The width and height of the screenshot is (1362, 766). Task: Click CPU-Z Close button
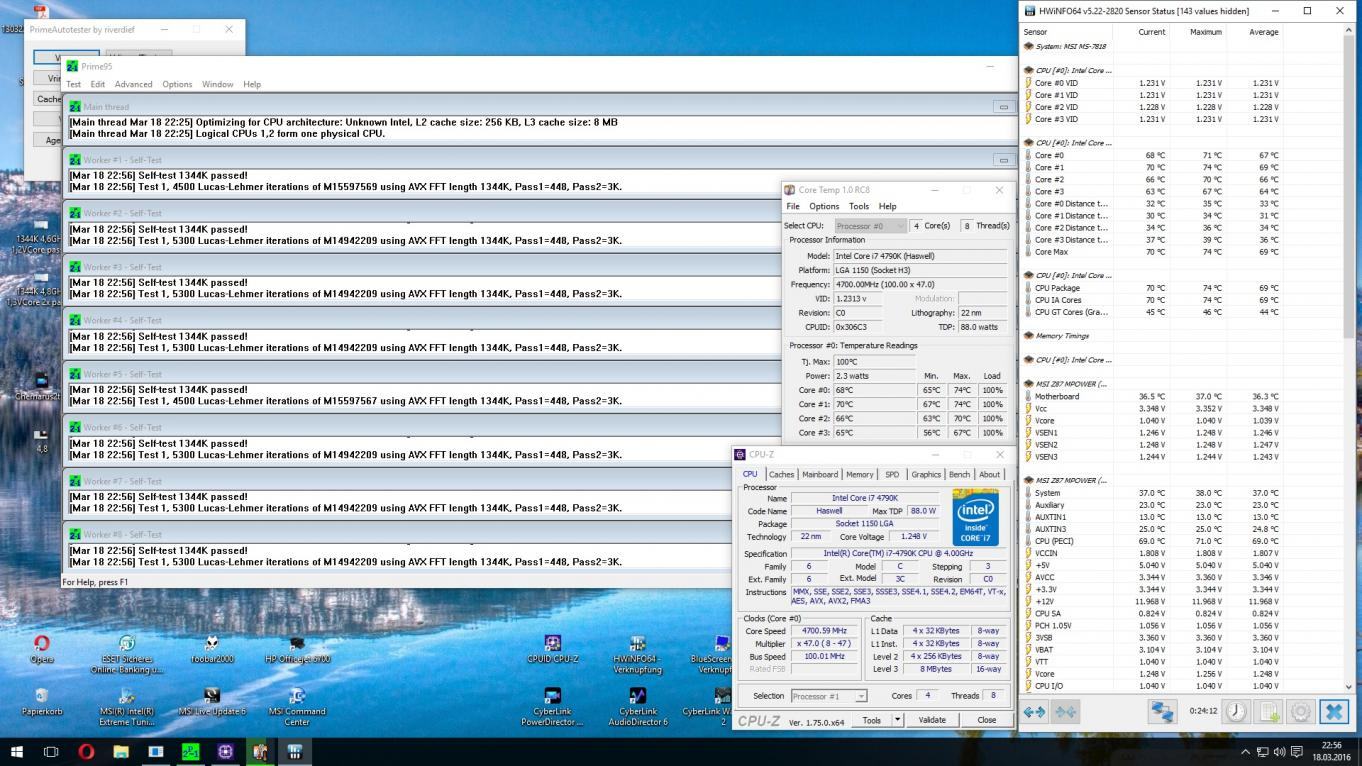coord(987,720)
